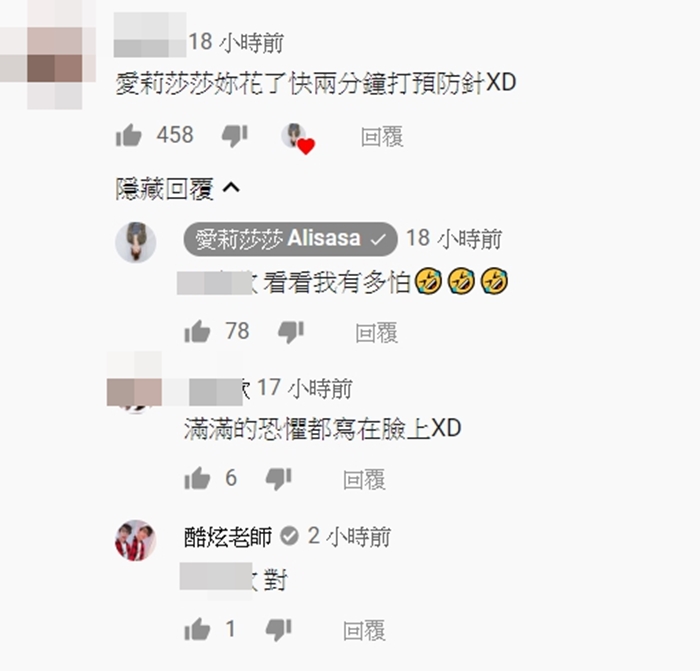The width and height of the screenshot is (700, 671).
Task: Like 酷炫老師's reply
Action: click(197, 629)
